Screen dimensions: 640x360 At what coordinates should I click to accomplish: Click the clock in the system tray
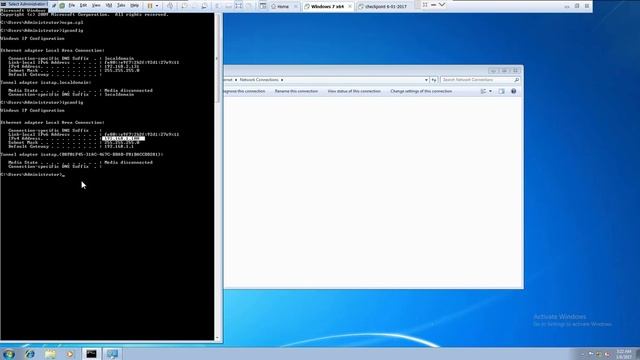click(624, 354)
